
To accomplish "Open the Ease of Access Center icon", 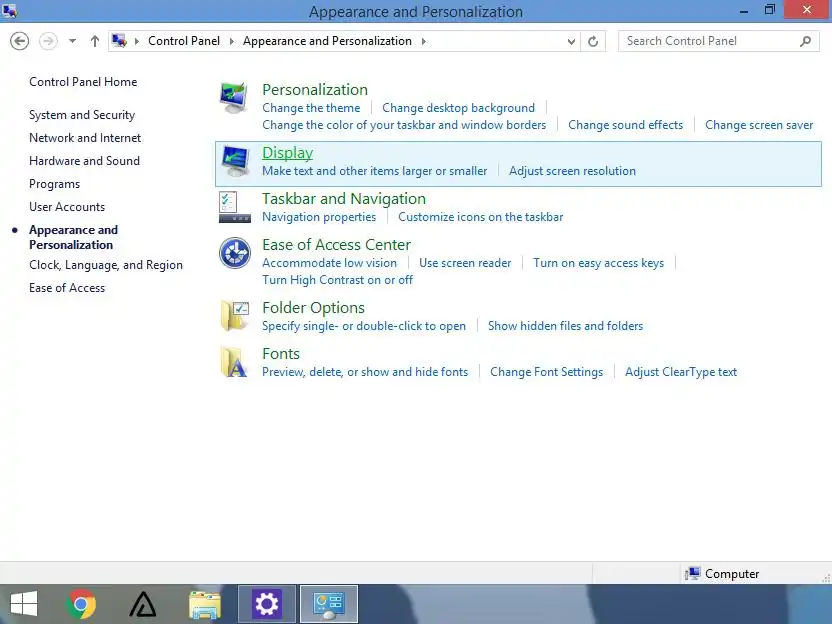I will pos(235,253).
